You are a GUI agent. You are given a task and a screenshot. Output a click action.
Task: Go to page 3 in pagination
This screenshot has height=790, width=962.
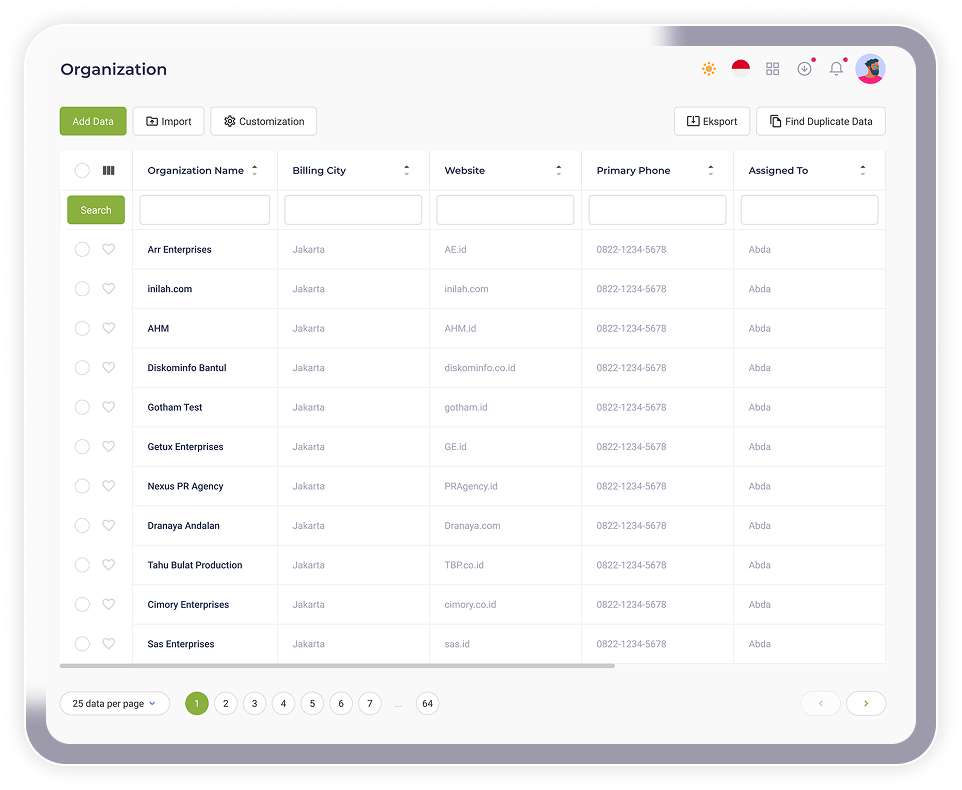click(254, 704)
